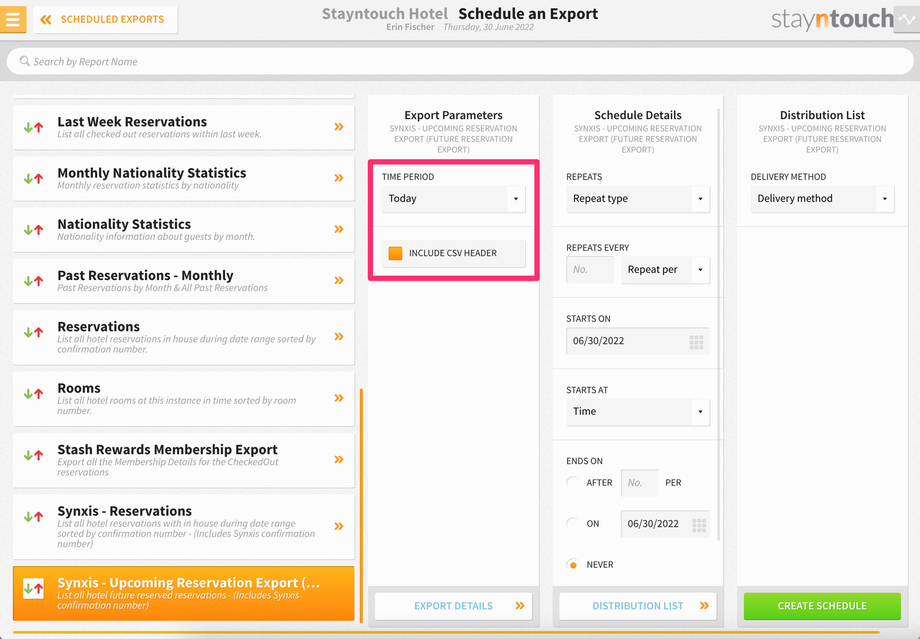The width and height of the screenshot is (920, 639).
Task: Click arrows icon beside Monthly Nationality Statistics
Action: [x=33, y=178]
